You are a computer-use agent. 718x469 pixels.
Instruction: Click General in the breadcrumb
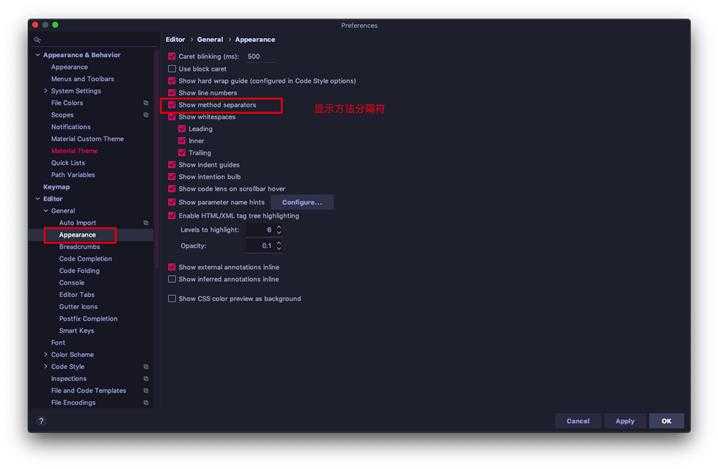210,40
